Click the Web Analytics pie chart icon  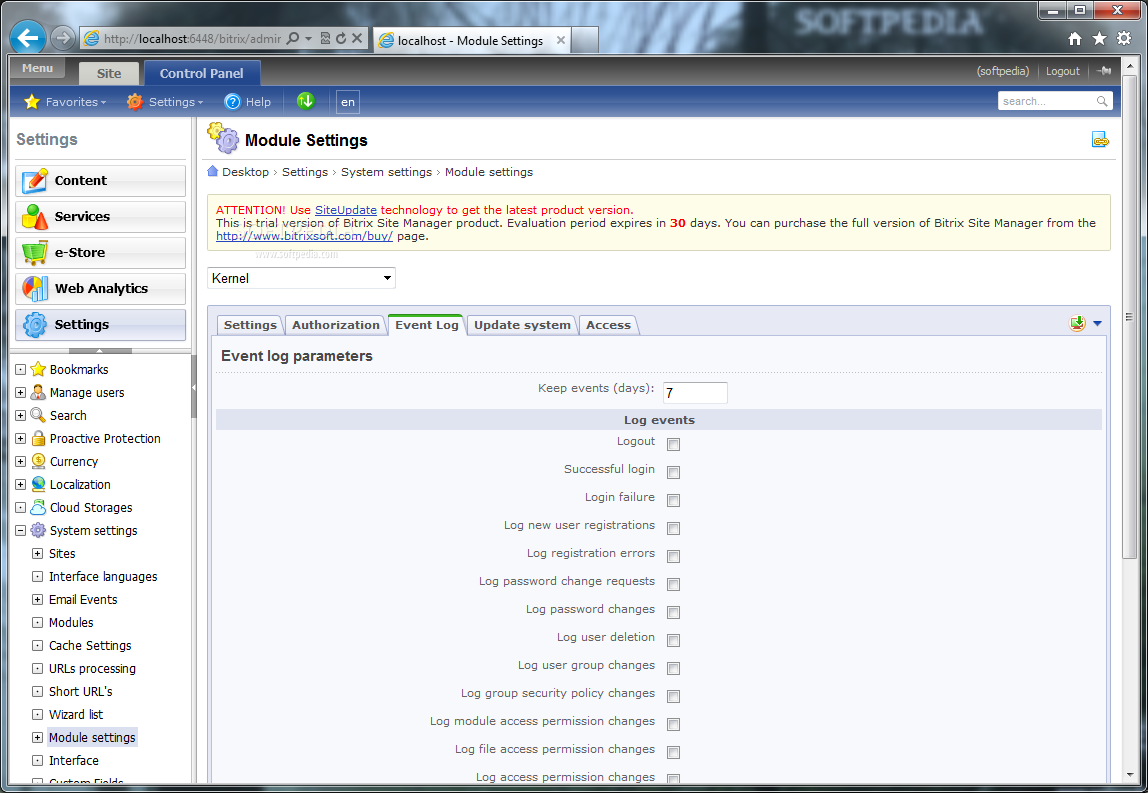pyautogui.click(x=34, y=288)
